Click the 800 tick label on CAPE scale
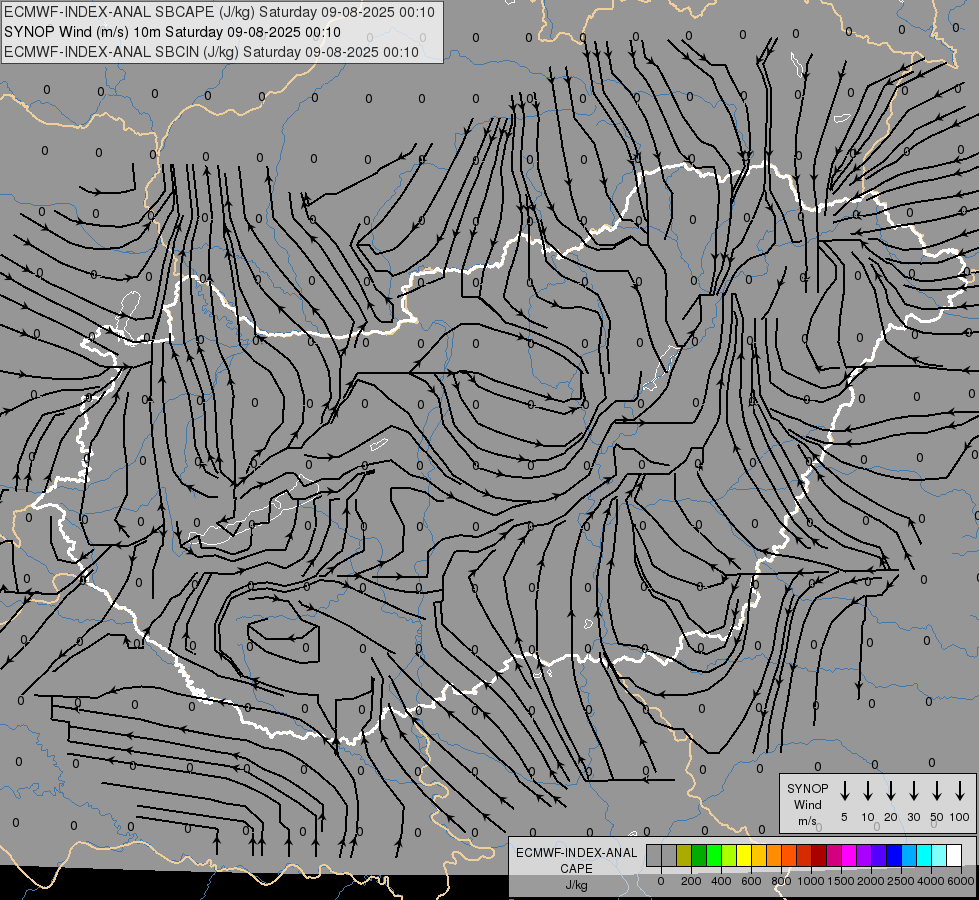Image resolution: width=979 pixels, height=900 pixels. pos(781,881)
